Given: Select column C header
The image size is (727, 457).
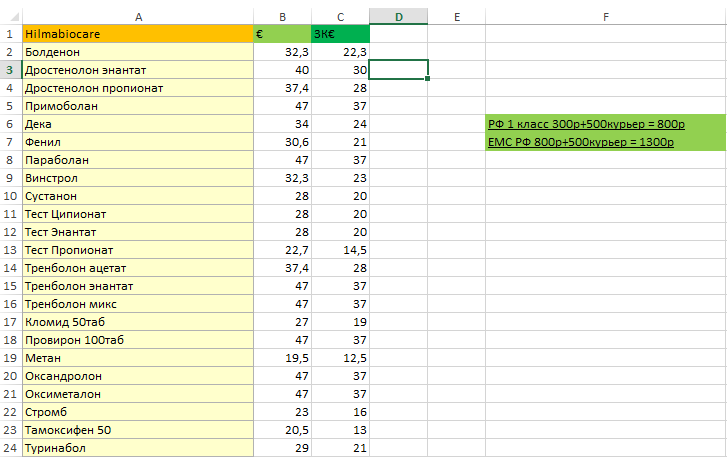Looking at the screenshot, I should point(340,17).
